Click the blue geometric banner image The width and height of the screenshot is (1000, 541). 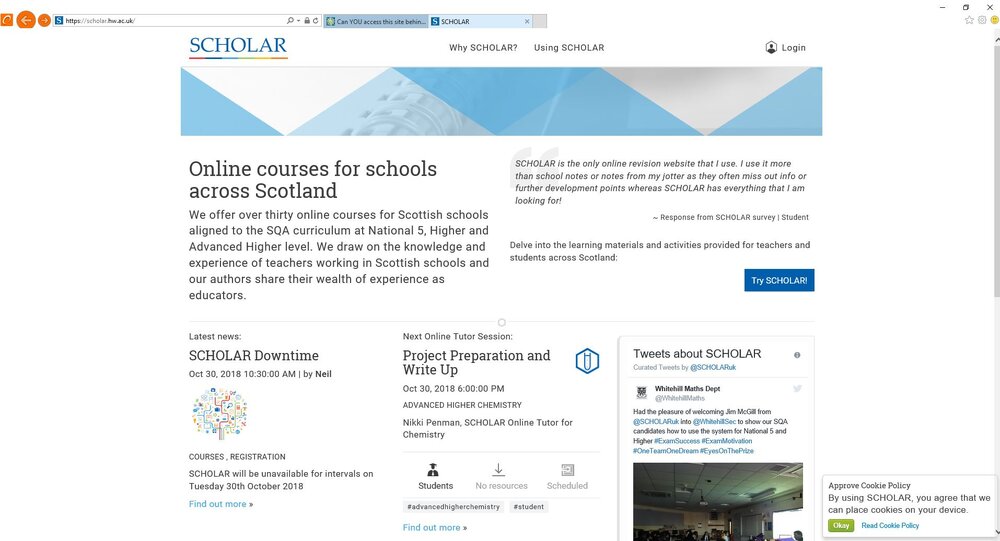(x=501, y=101)
